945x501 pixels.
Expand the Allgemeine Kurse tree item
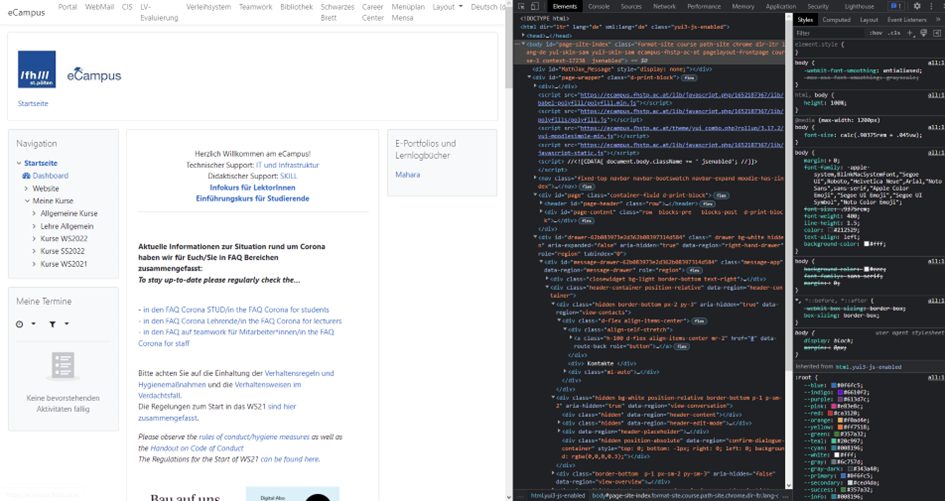34,213
